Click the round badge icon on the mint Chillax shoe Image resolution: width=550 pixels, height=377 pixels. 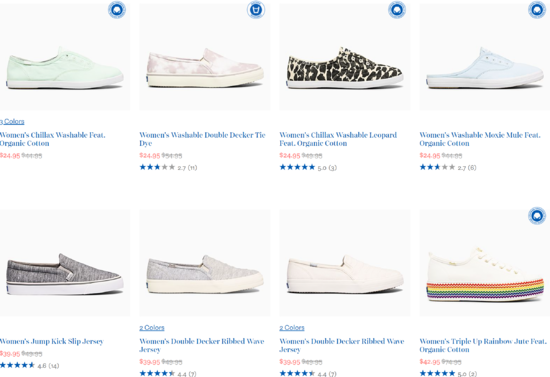pyautogui.click(x=117, y=10)
